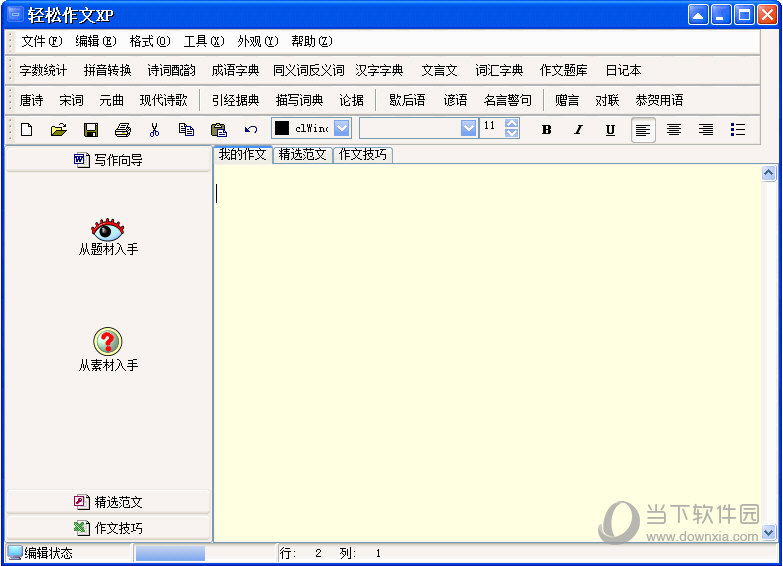Open the 工具 menu

click(x=204, y=41)
